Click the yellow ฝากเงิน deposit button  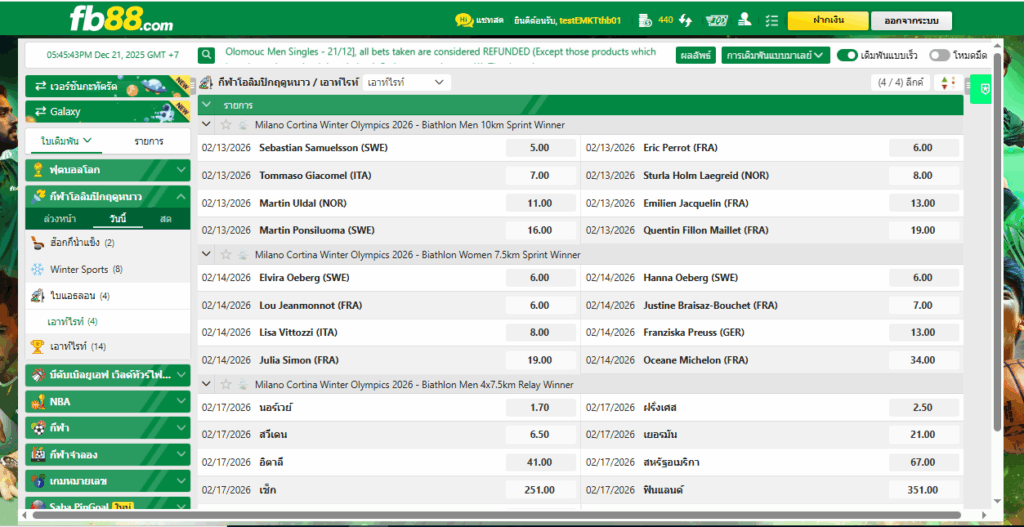(828, 20)
